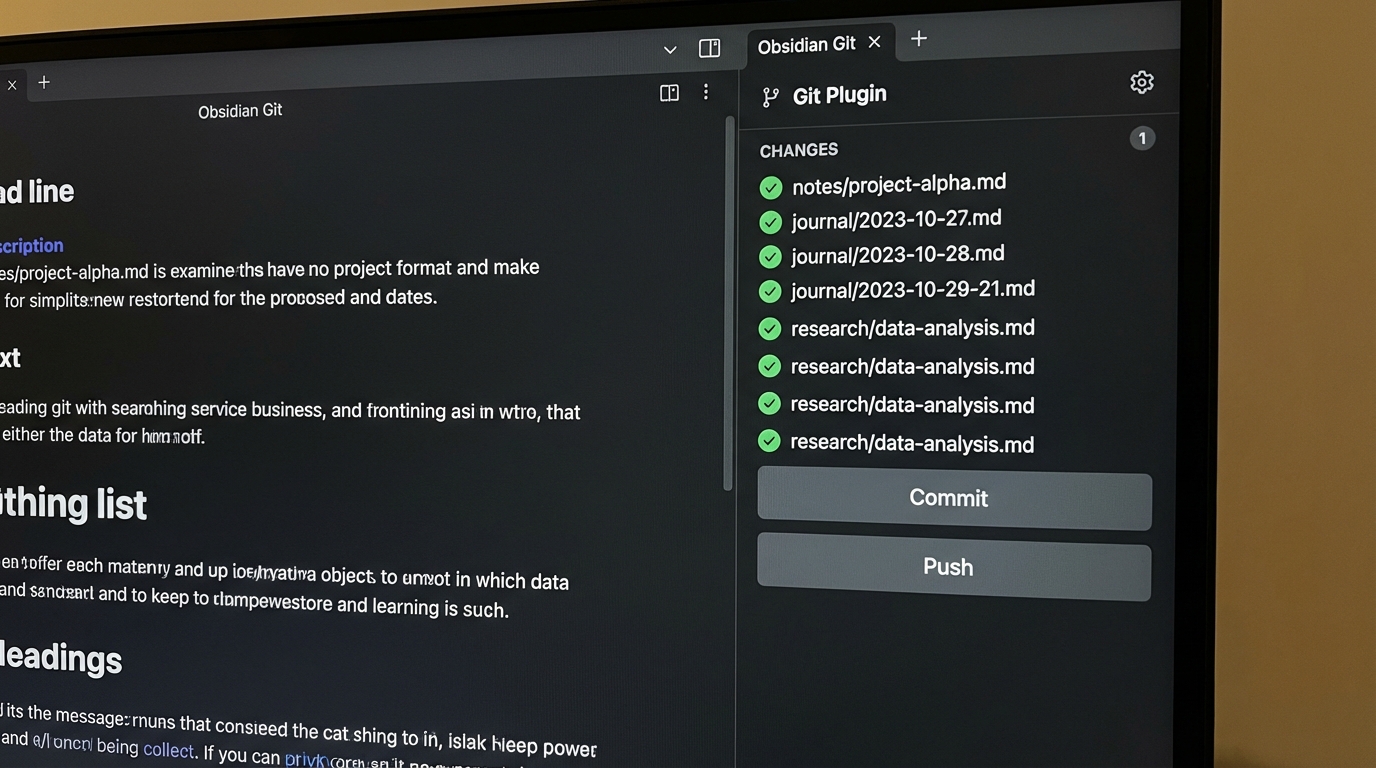Toggle staged check for notes/project-alpha.md
Screen dimensions: 1376x768
(x=771, y=188)
